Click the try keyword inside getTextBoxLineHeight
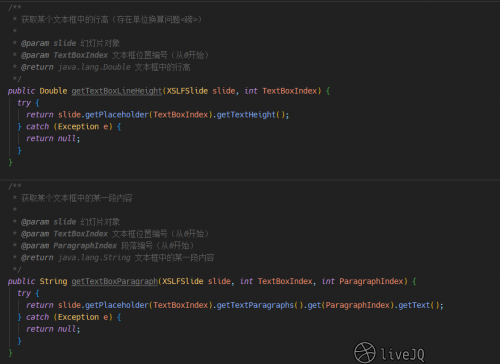The image size is (500, 364). pos(24,103)
